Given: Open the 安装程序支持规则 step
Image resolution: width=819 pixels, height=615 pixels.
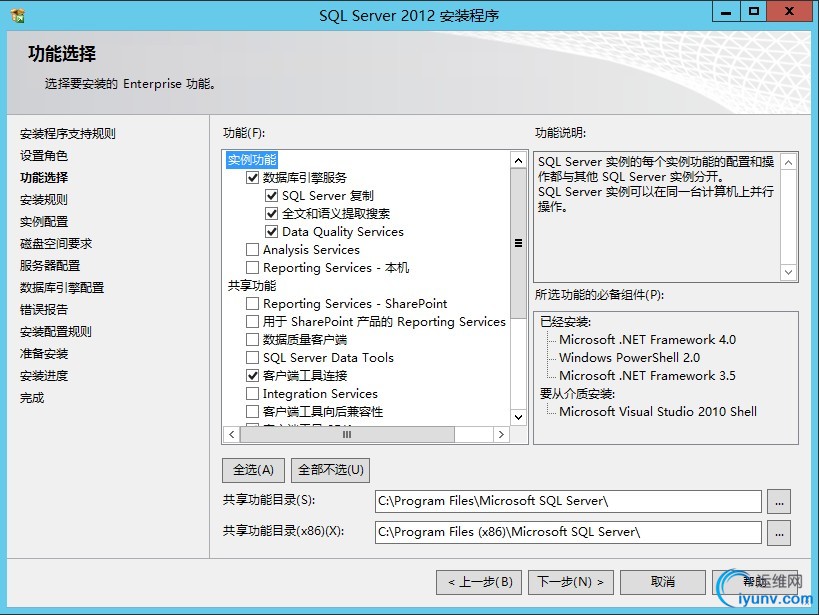Looking at the screenshot, I should (68, 134).
